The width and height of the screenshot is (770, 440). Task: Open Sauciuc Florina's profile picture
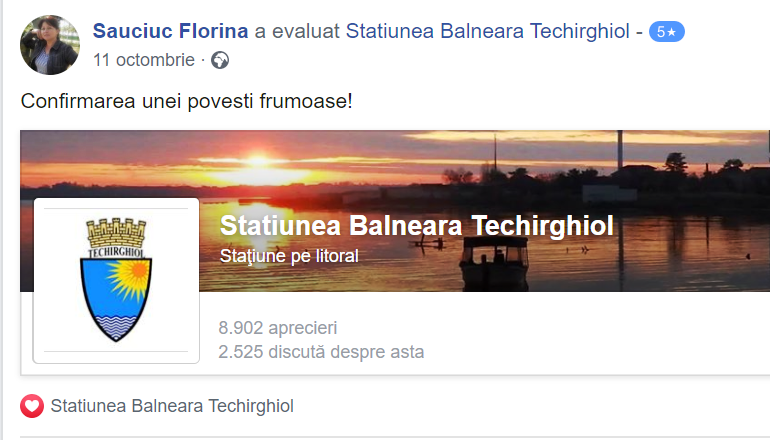(50, 45)
